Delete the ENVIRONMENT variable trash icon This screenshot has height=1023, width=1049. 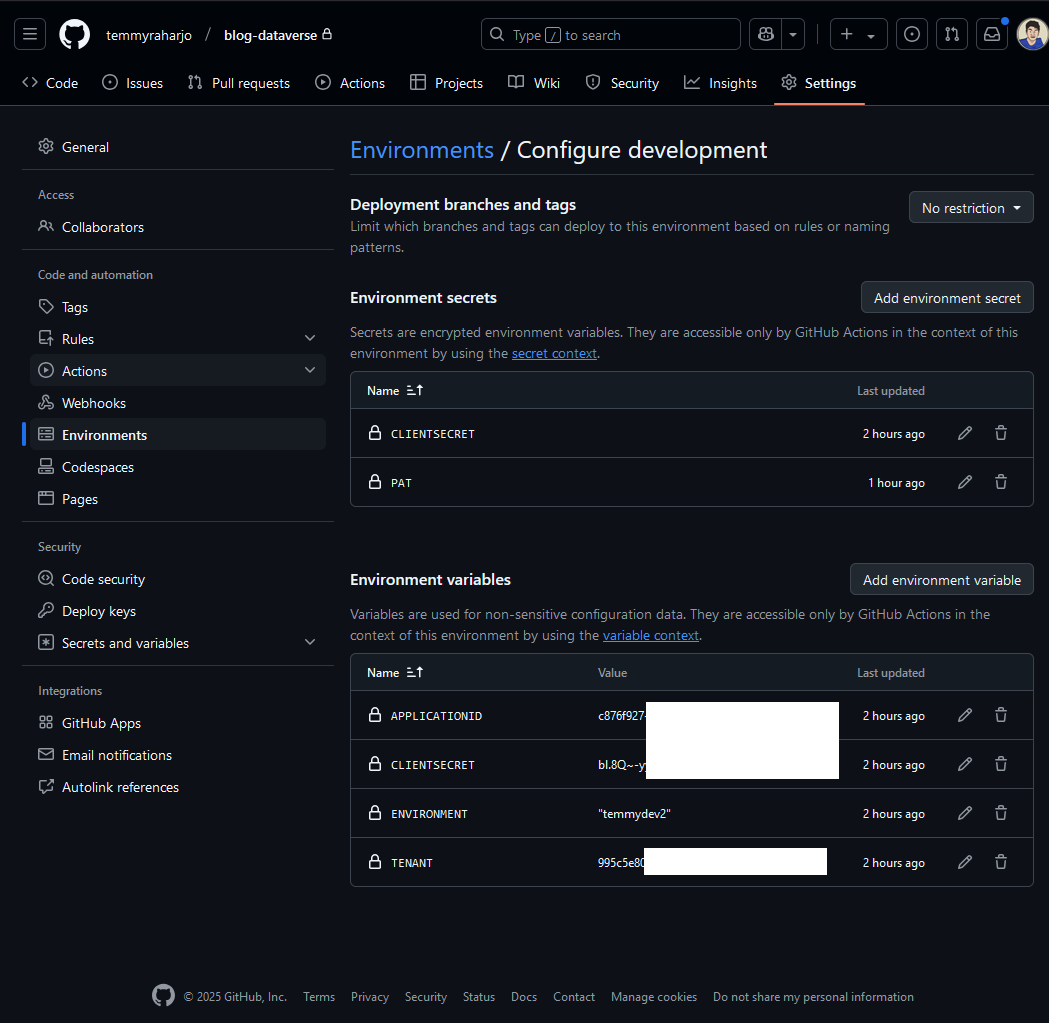point(1001,814)
